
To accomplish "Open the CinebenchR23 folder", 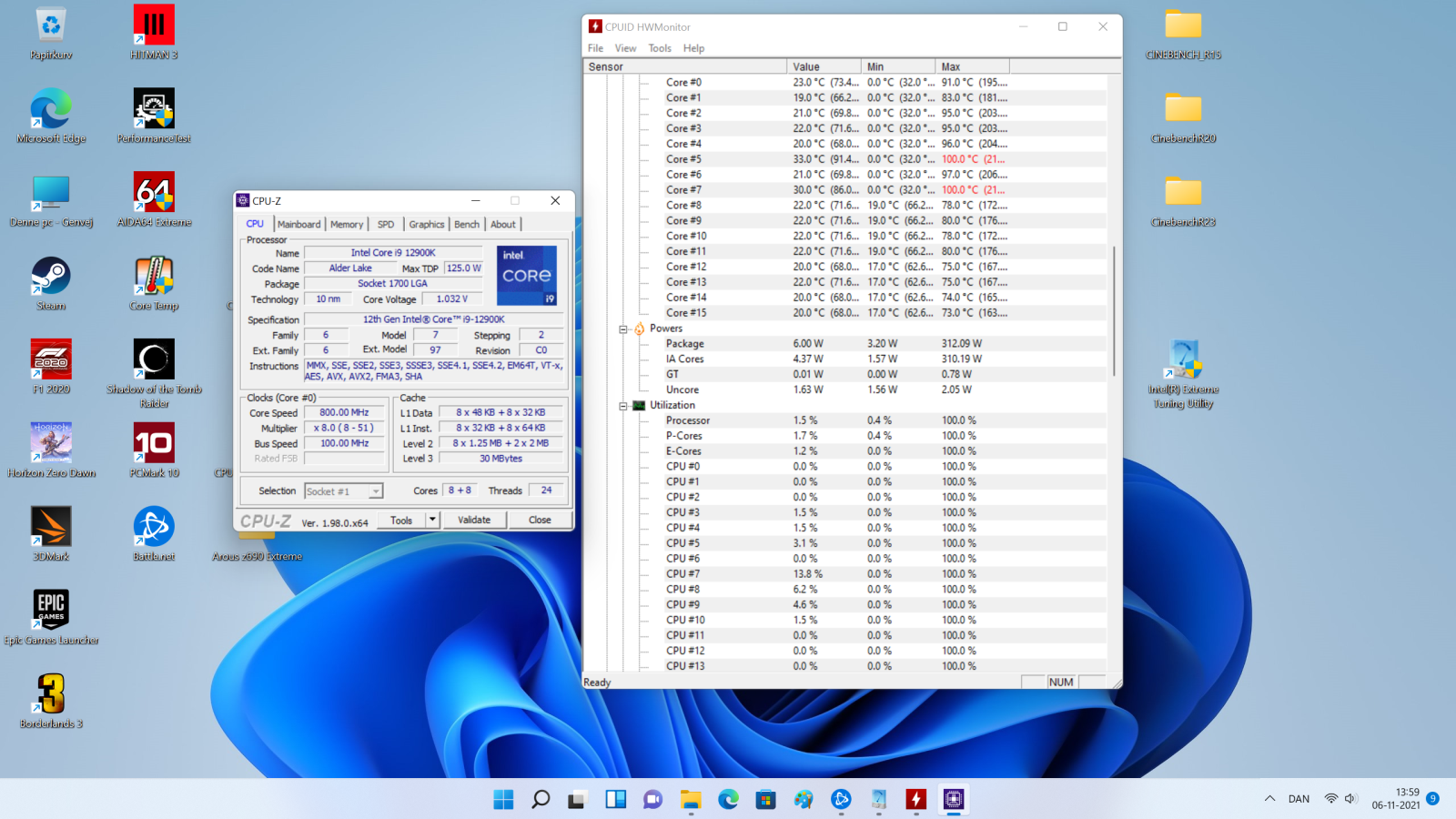I will [x=1183, y=199].
